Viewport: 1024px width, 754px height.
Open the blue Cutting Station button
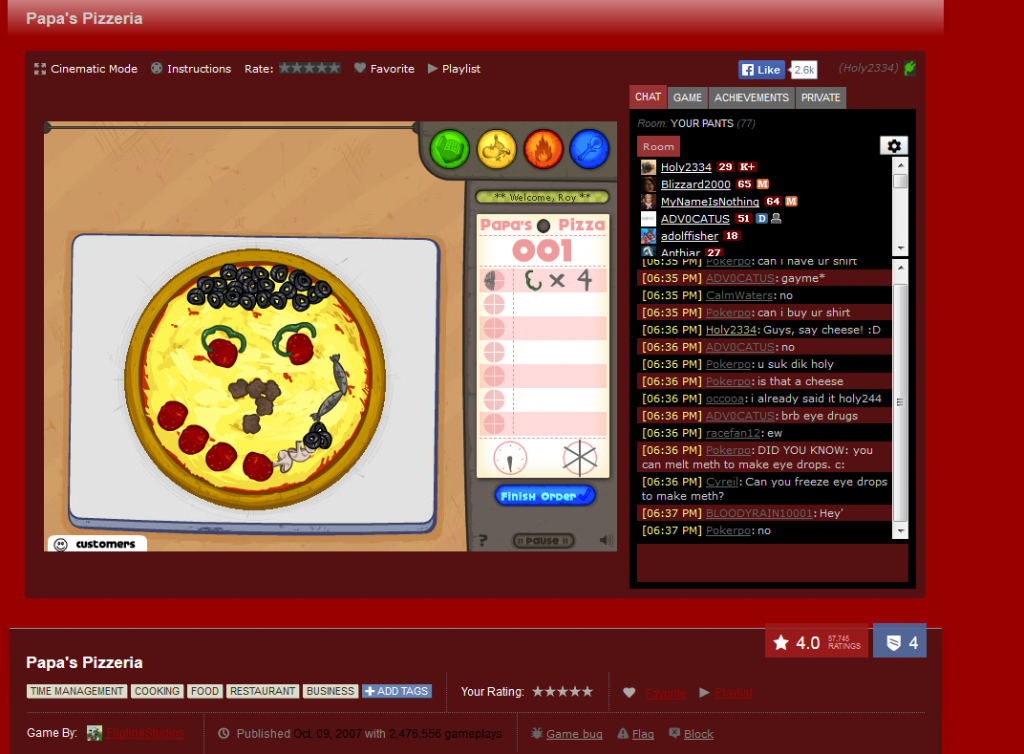pos(590,149)
